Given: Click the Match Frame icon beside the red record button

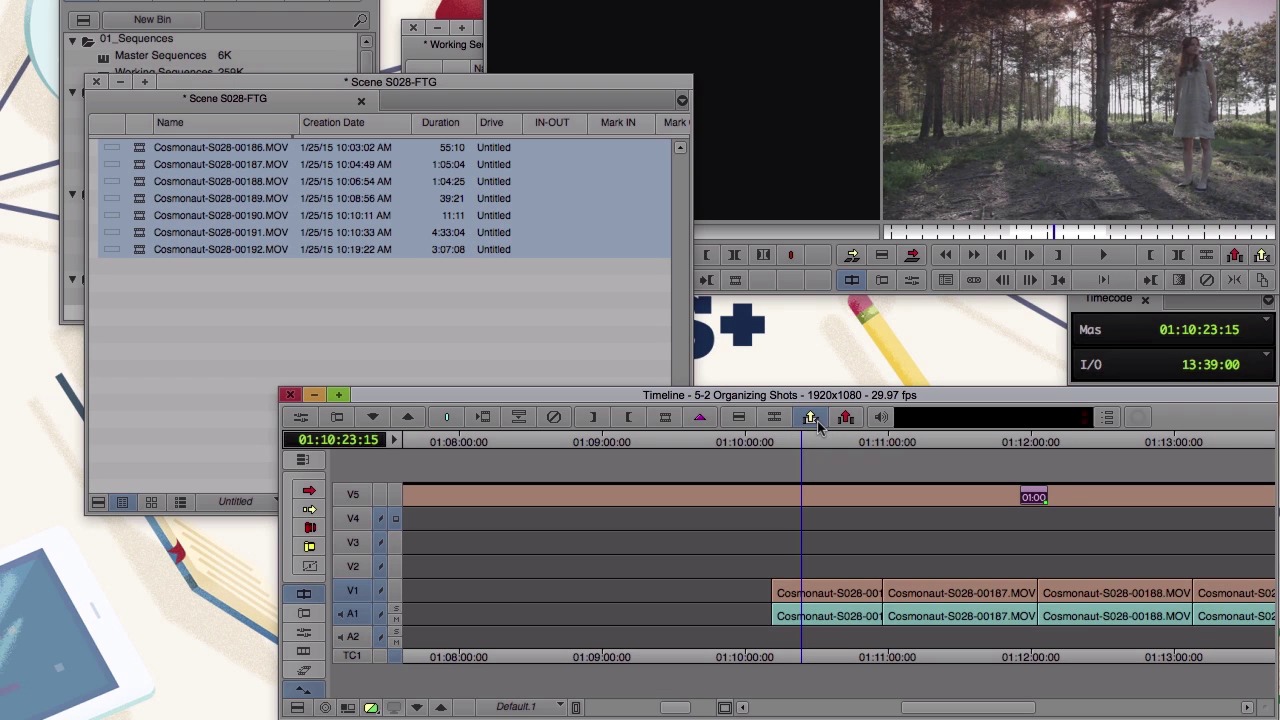Looking at the screenshot, I should pyautogui.click(x=763, y=256).
